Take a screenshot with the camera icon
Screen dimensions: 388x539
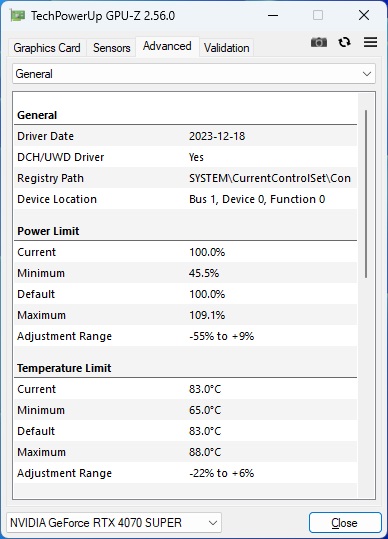[x=319, y=42]
